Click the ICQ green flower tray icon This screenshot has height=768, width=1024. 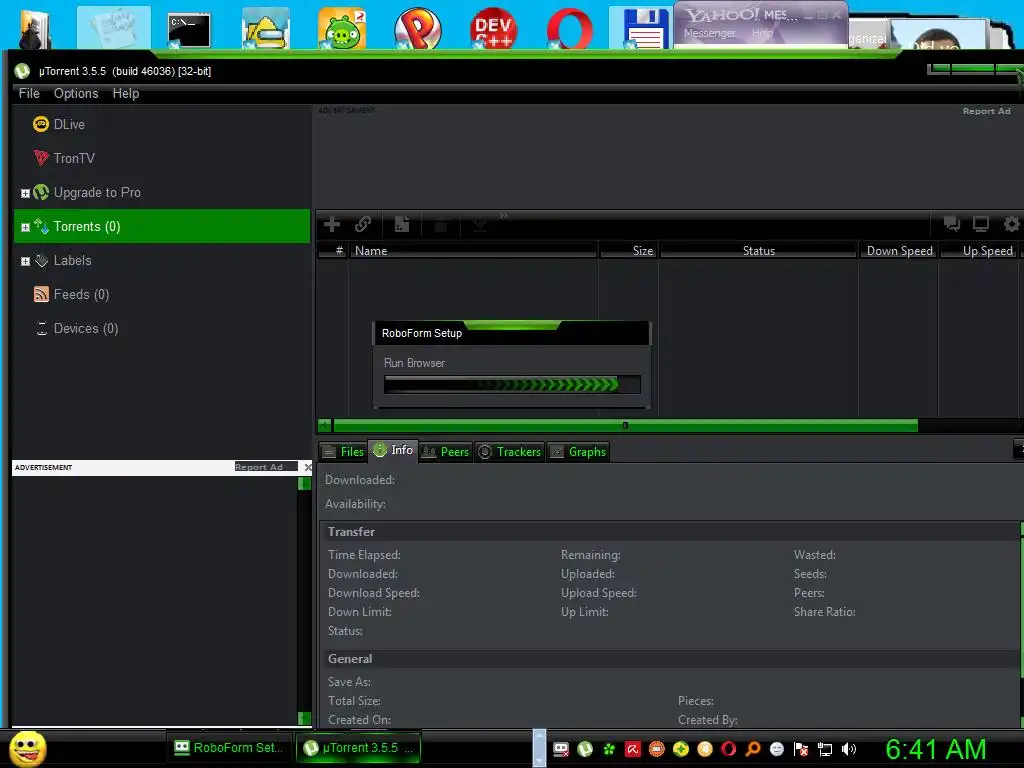click(x=609, y=749)
